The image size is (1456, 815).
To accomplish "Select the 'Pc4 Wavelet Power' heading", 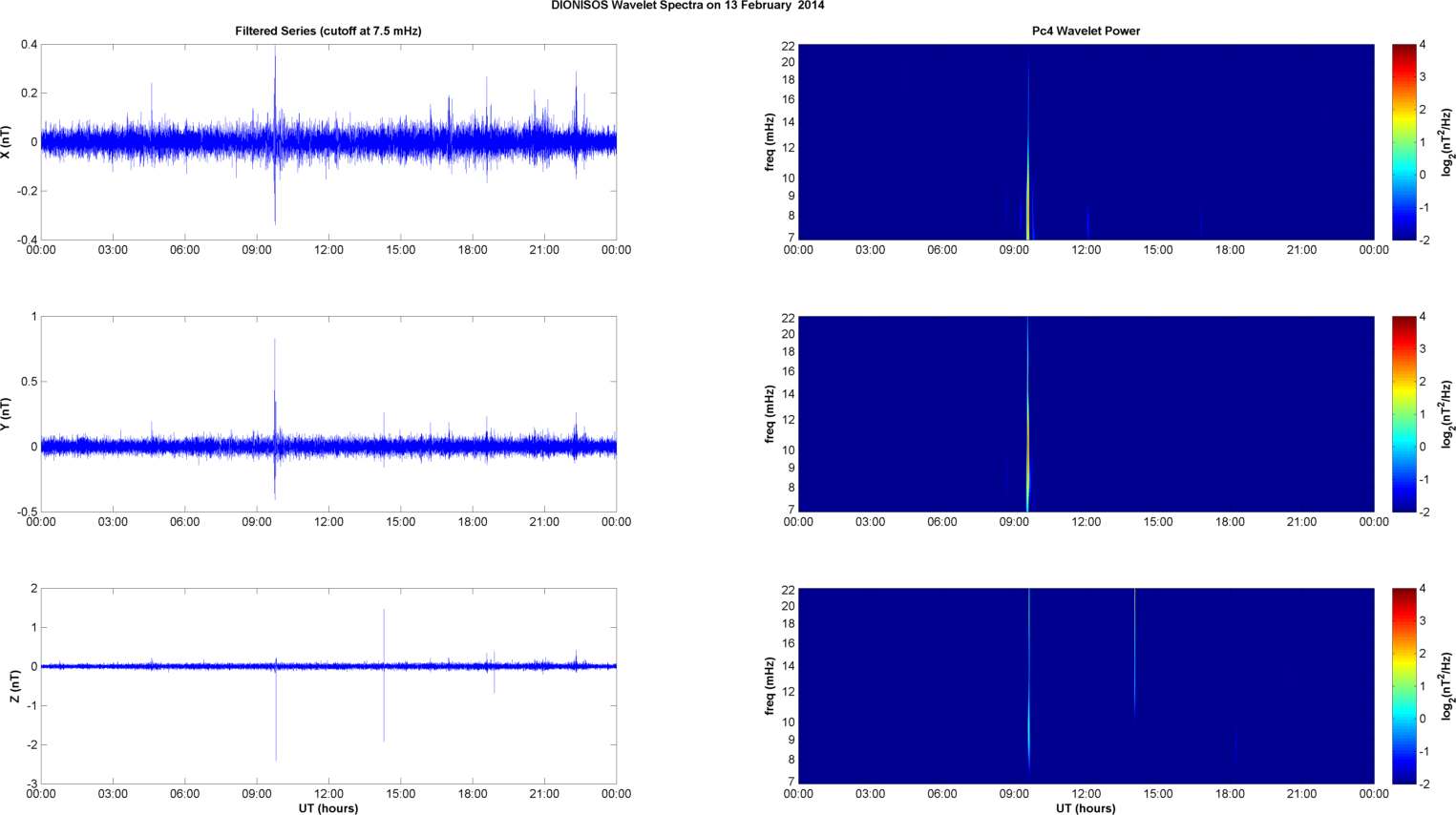I will pyautogui.click(x=1086, y=31).
